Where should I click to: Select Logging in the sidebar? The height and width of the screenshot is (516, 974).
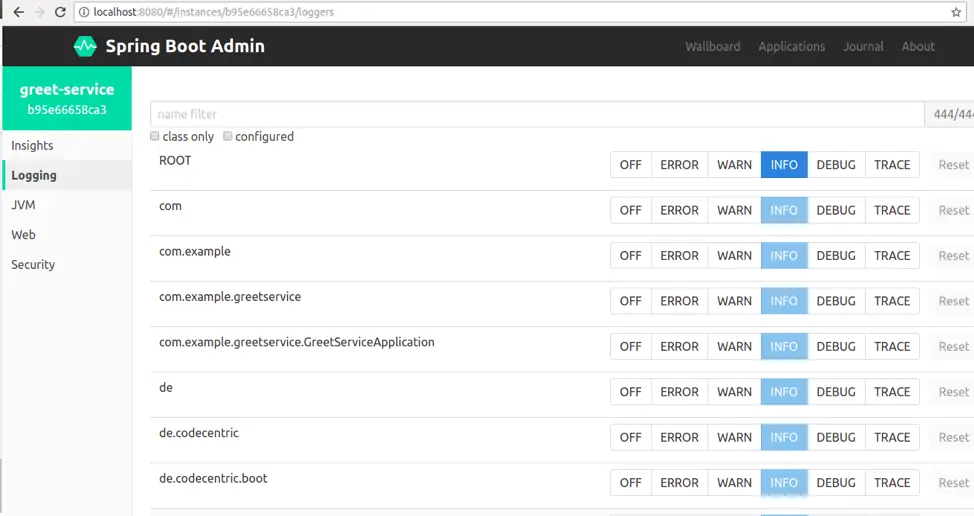coord(67,175)
